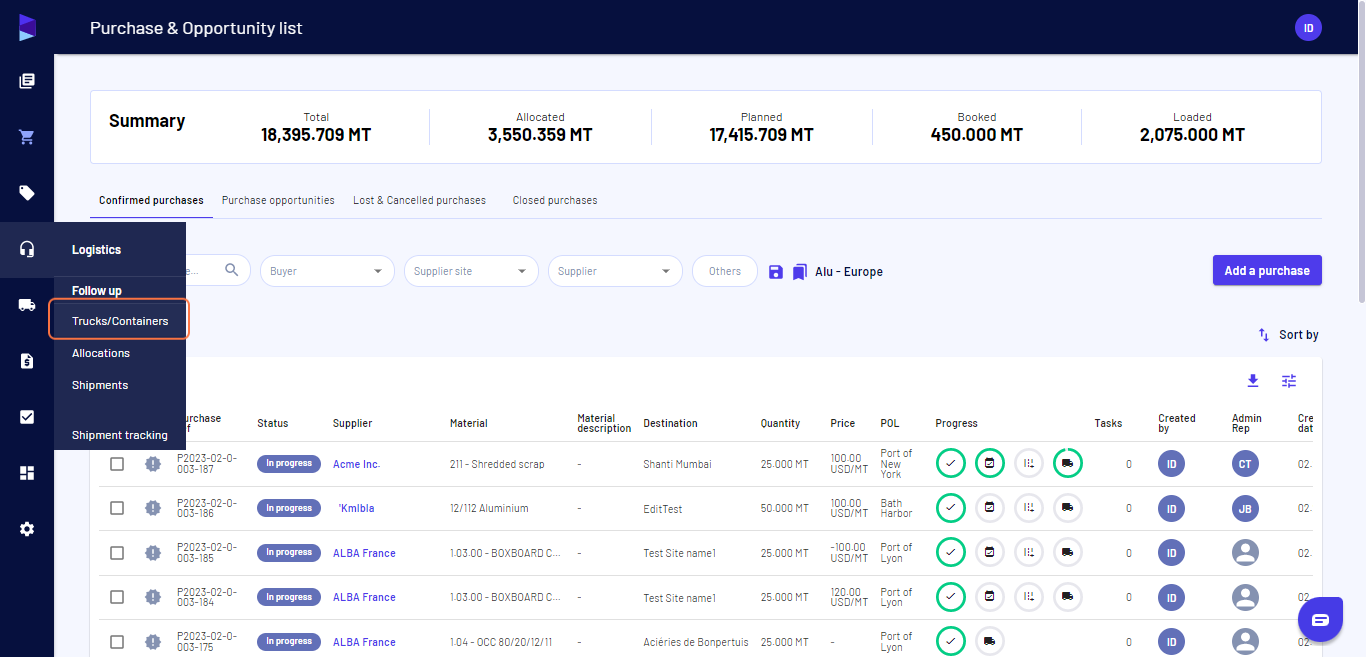1366x657 pixels.
Task: Click the Destination column header
Action: click(x=670, y=423)
